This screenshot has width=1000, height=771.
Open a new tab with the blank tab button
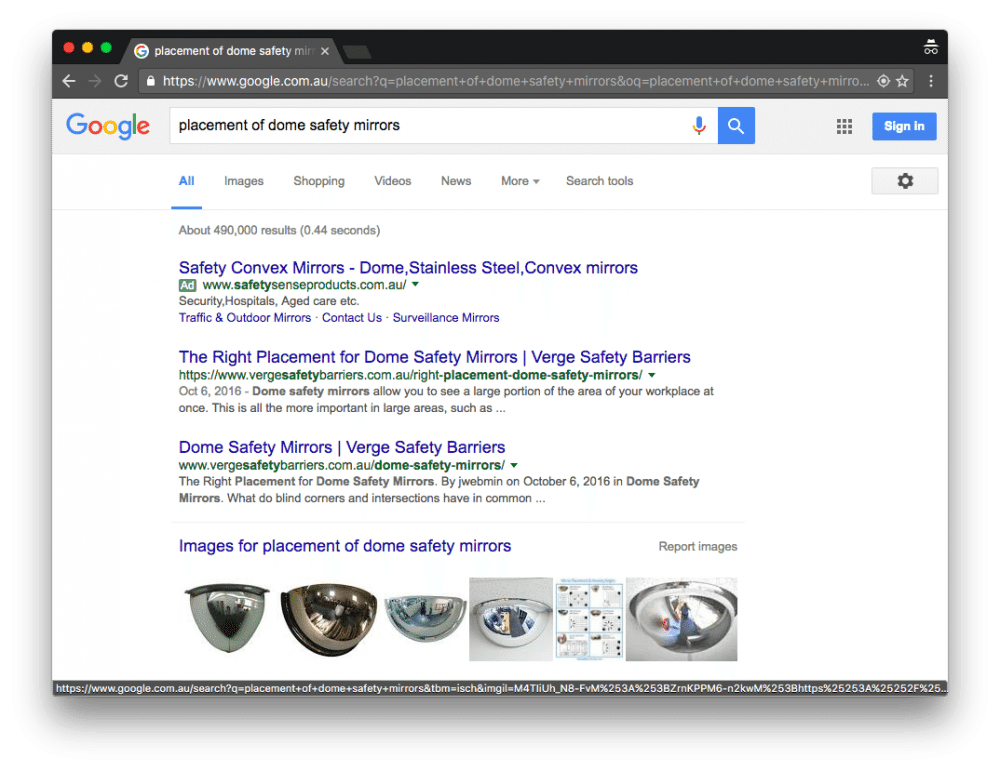357,52
